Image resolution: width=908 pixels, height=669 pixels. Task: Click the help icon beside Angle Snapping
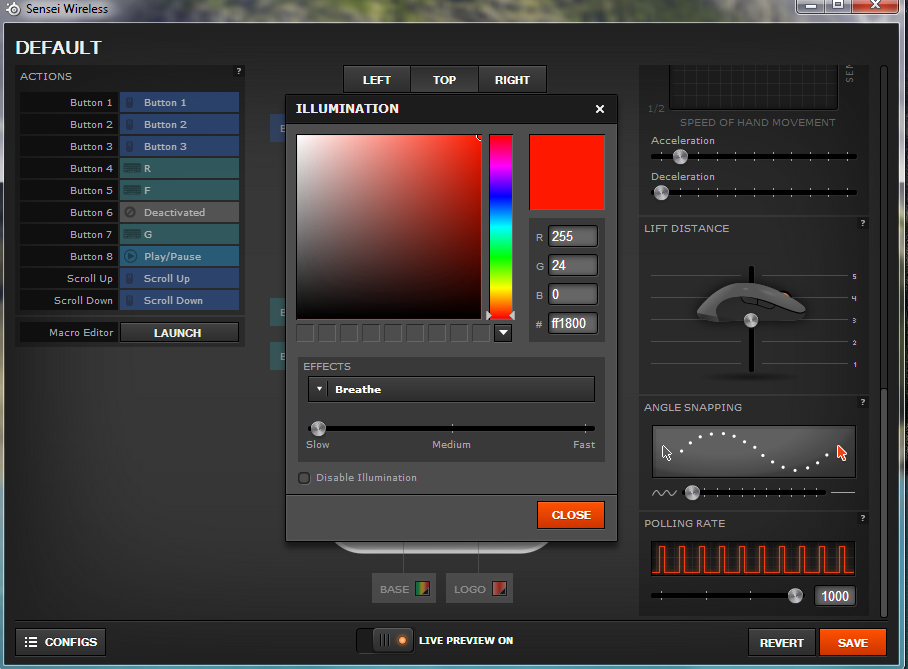pos(862,402)
